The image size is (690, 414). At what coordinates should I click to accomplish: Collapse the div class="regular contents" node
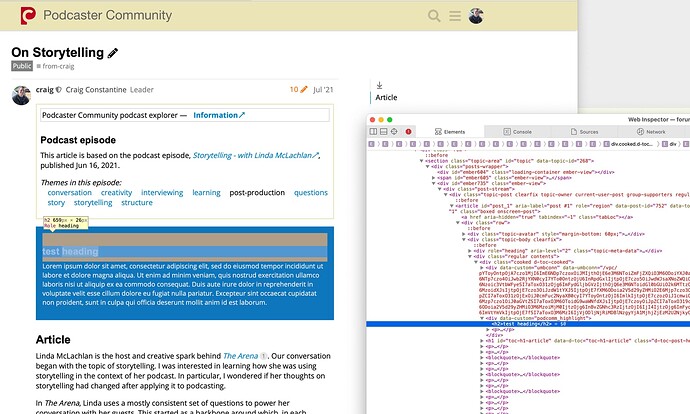pyautogui.click(x=470, y=256)
